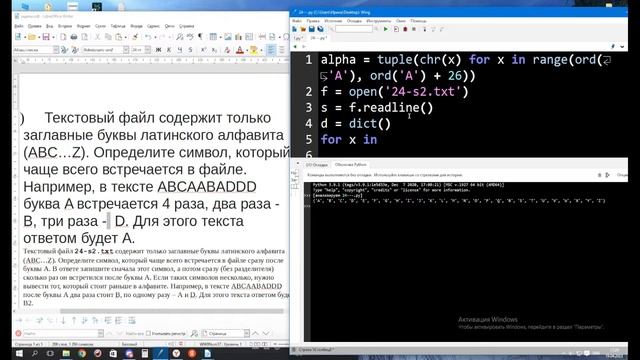Screen dimensions: 640x360
Task: Open the Страница navigate-by dropdown
Action: pos(247,333)
